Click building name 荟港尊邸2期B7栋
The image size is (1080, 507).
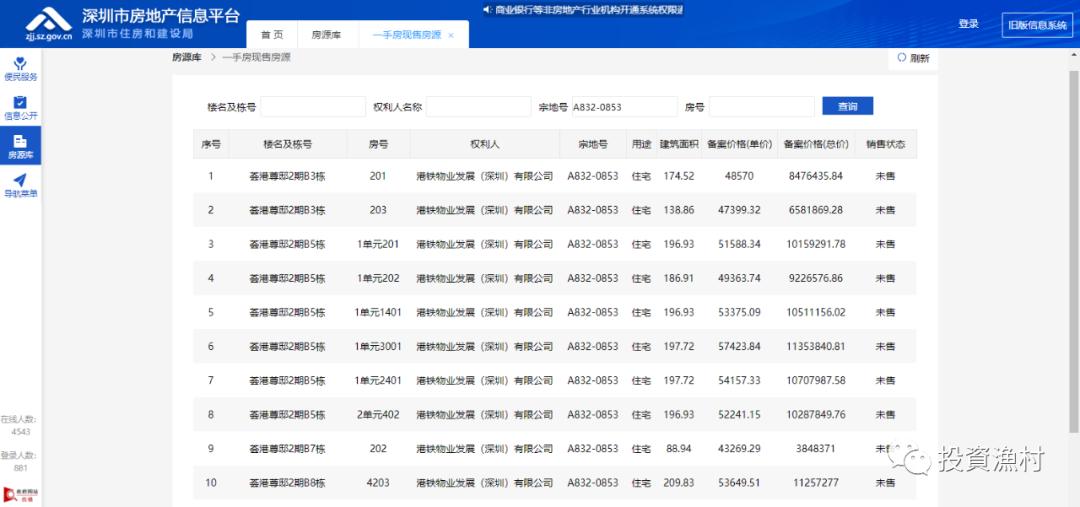click(287, 449)
